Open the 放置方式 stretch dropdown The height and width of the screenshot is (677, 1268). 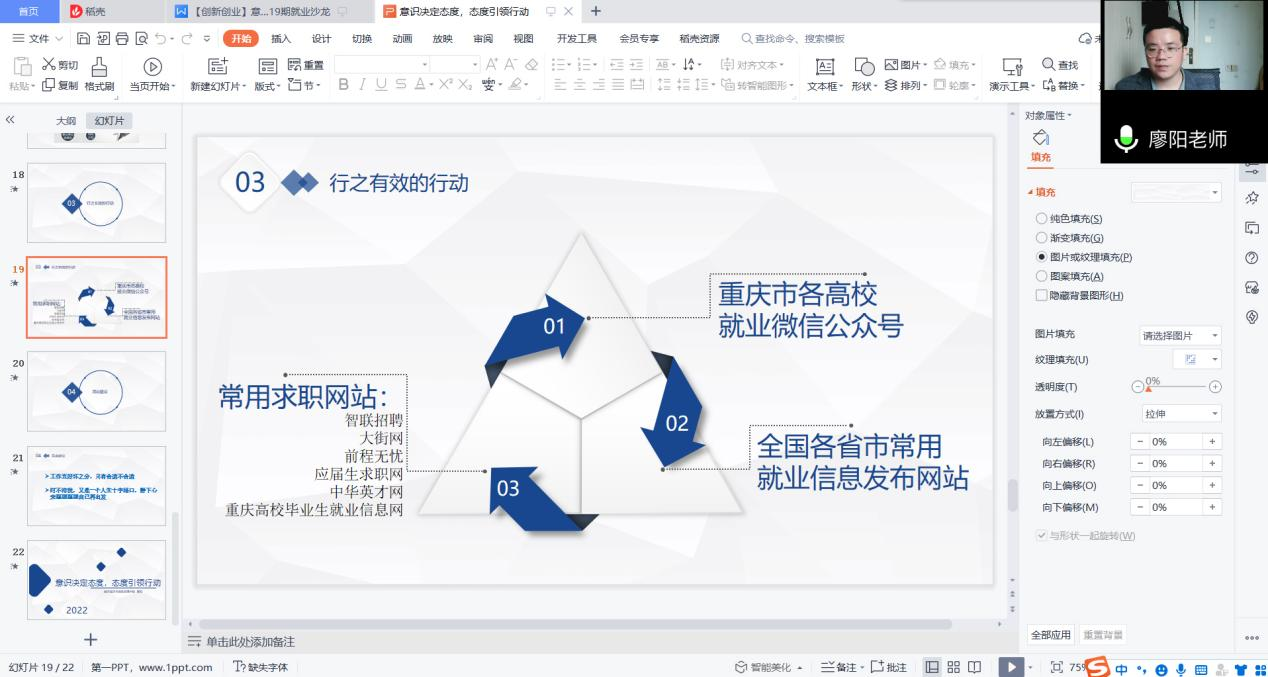(x=1181, y=414)
